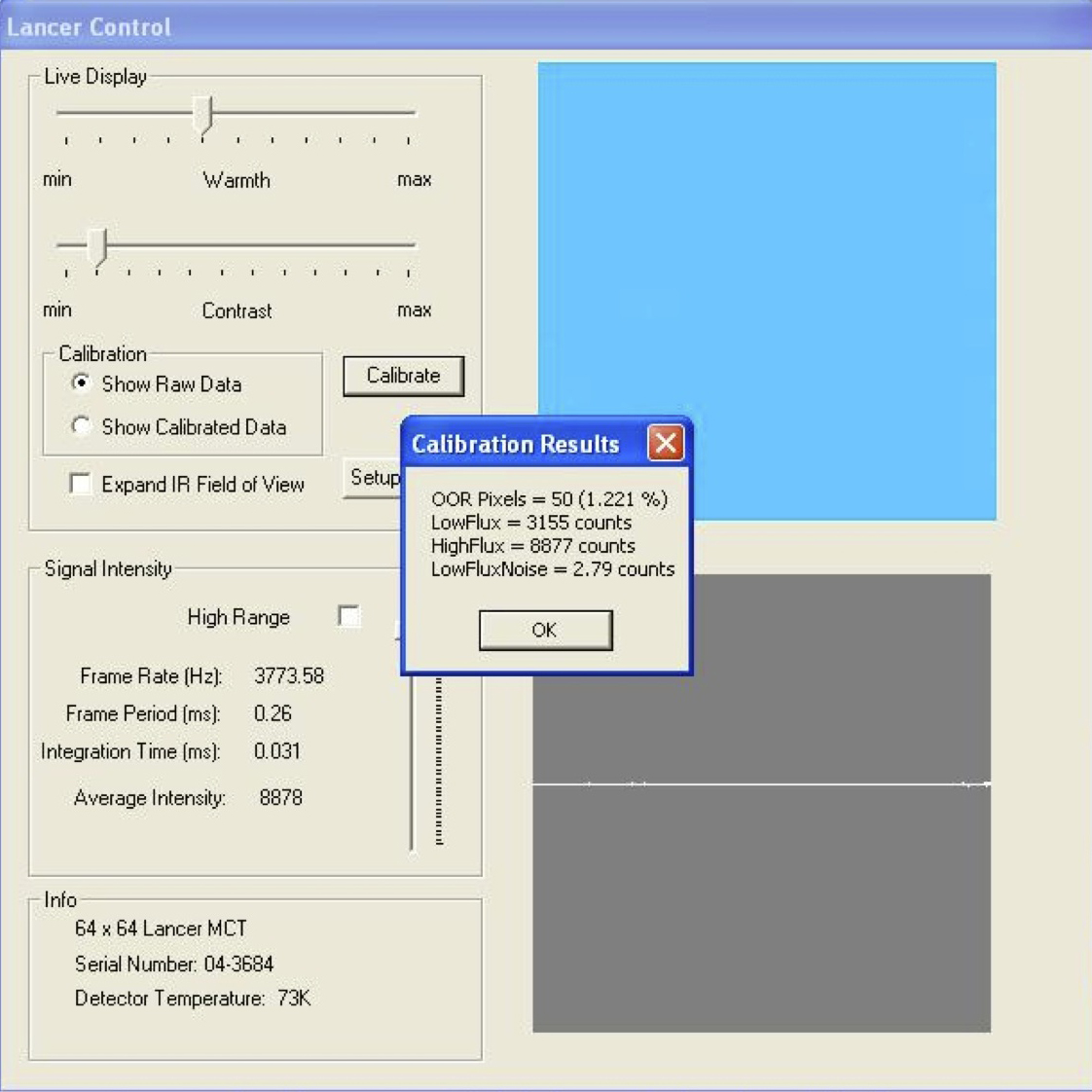Click the Contrast slider thumb
Image resolution: width=1092 pixels, height=1092 pixels.
click(x=97, y=246)
